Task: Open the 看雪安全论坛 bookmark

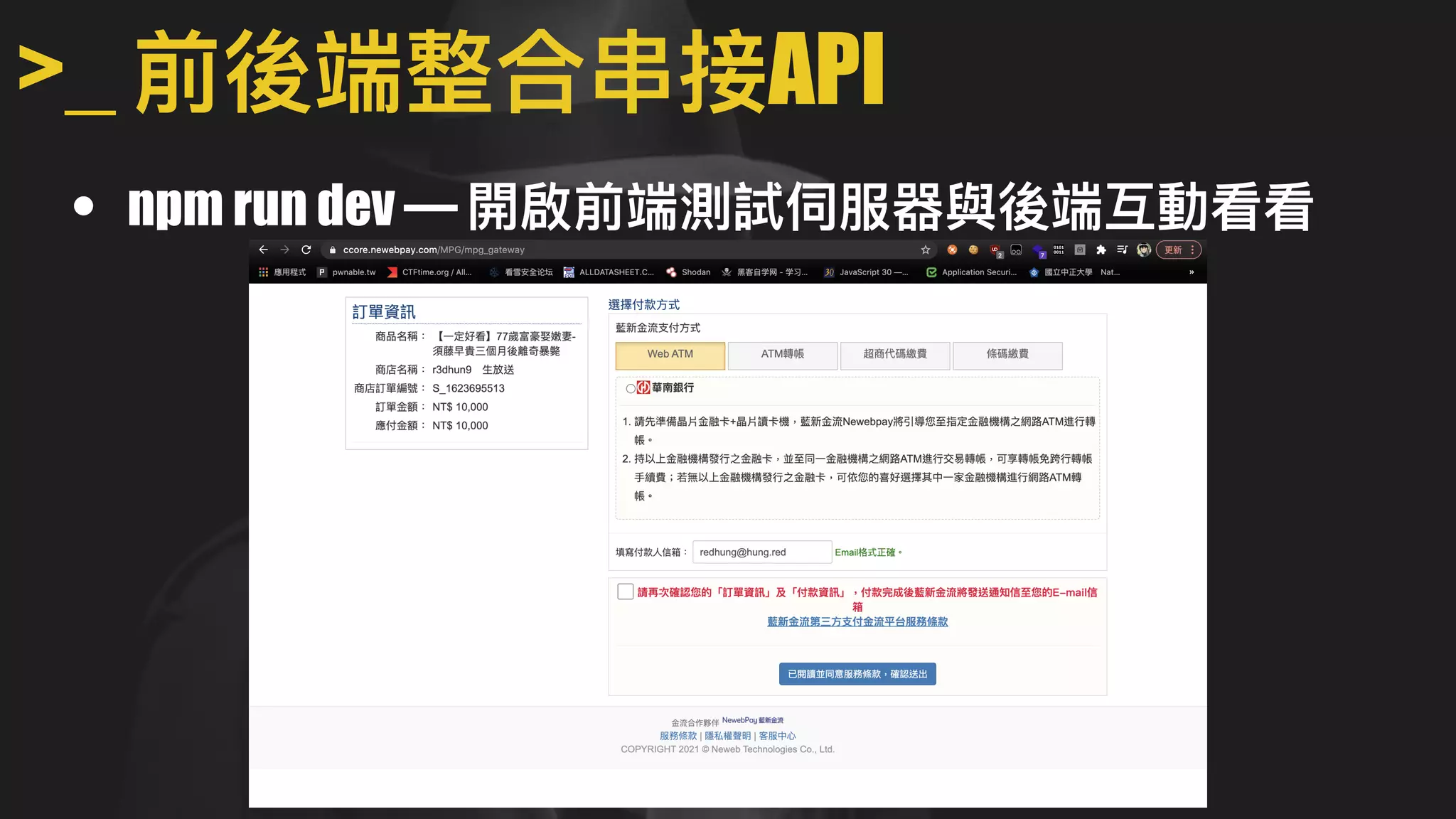Action: 521,272
